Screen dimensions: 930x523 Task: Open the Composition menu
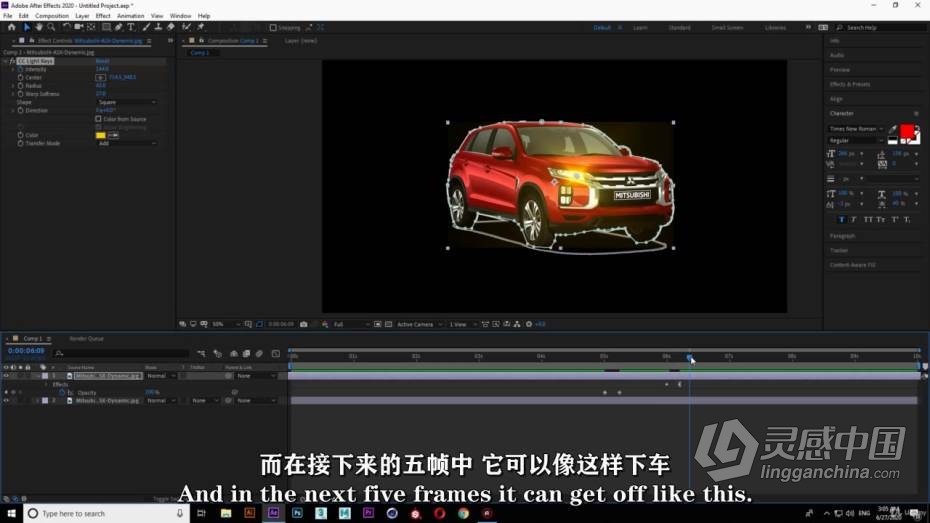point(52,16)
